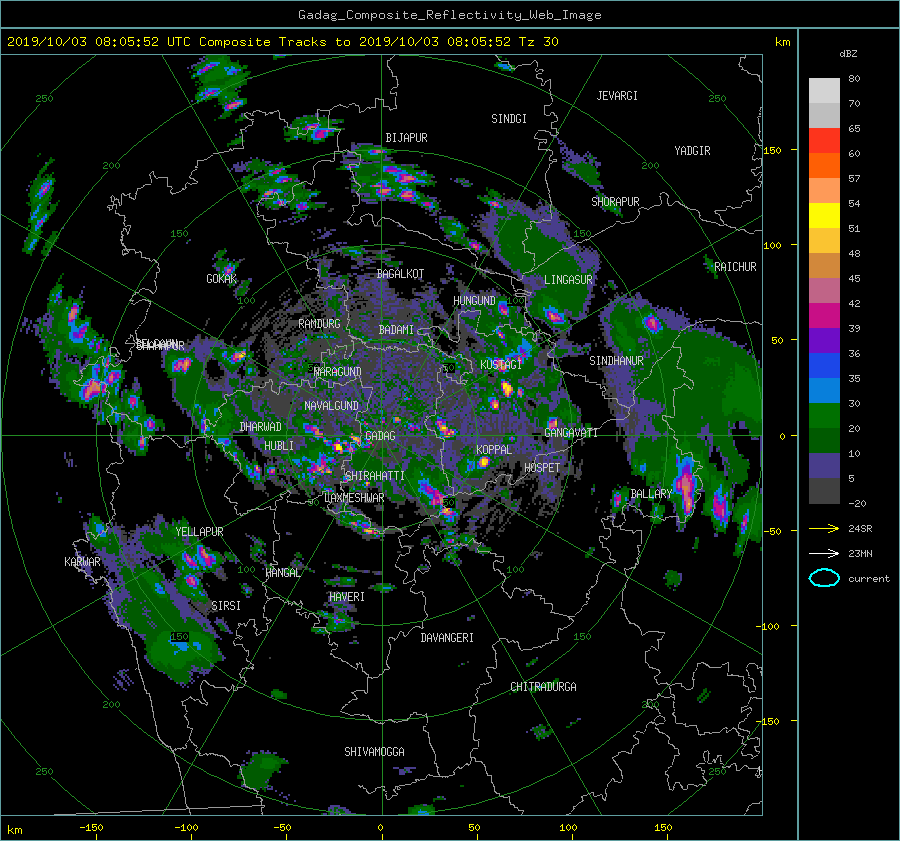Click the white 23MN track arrow in legend
This screenshot has height=841, width=900.
pyautogui.click(x=824, y=553)
